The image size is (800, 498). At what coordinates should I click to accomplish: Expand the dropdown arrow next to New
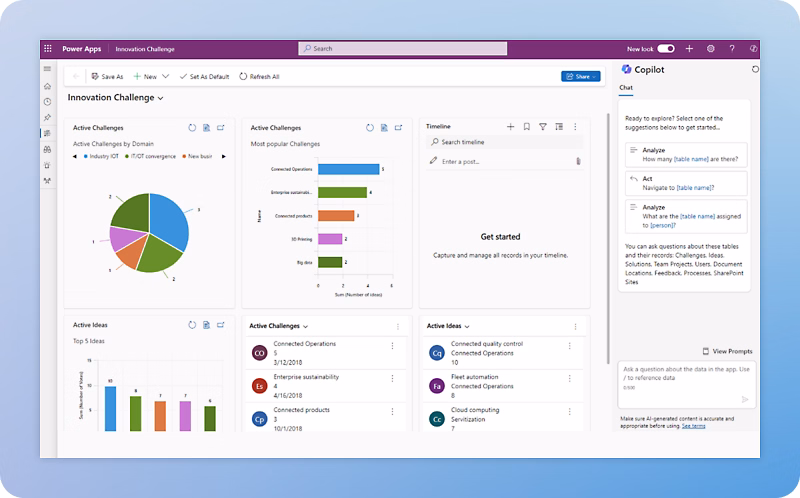[165, 77]
